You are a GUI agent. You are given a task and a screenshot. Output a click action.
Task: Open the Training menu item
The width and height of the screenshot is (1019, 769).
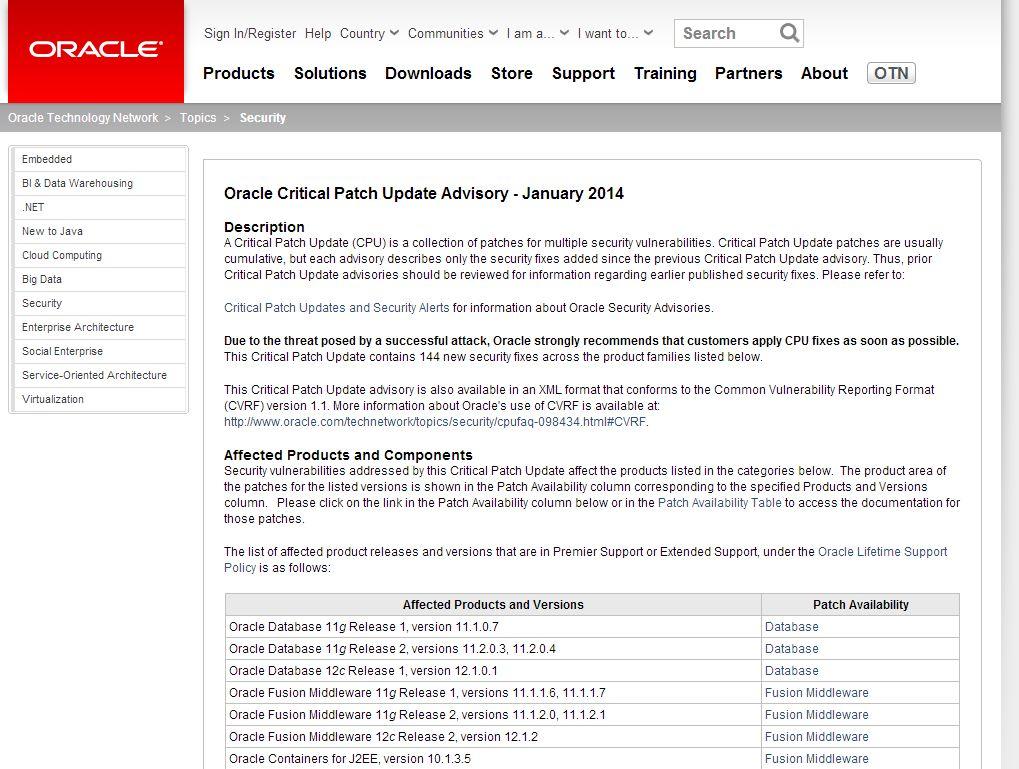(x=665, y=73)
